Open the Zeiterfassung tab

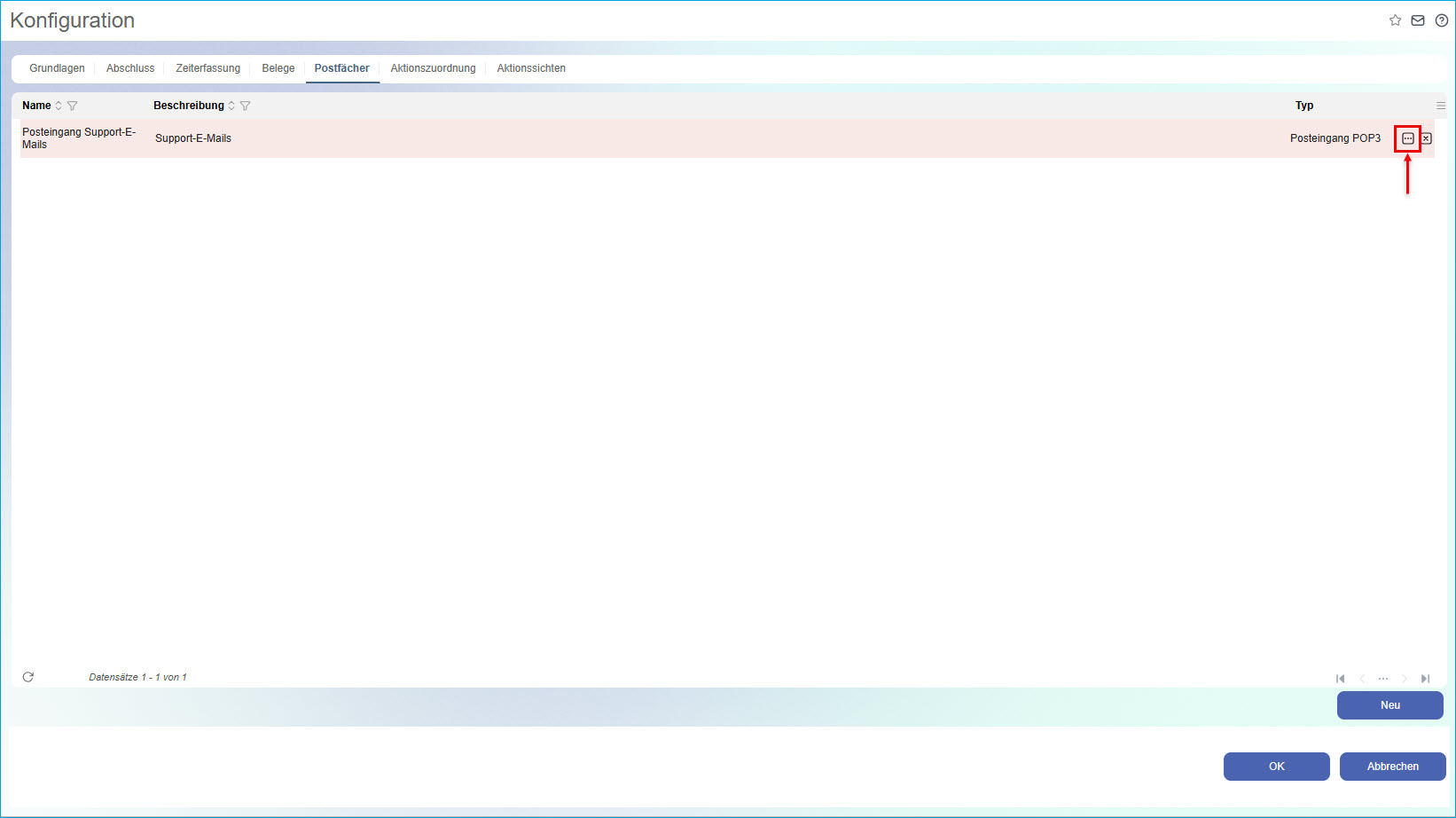207,68
